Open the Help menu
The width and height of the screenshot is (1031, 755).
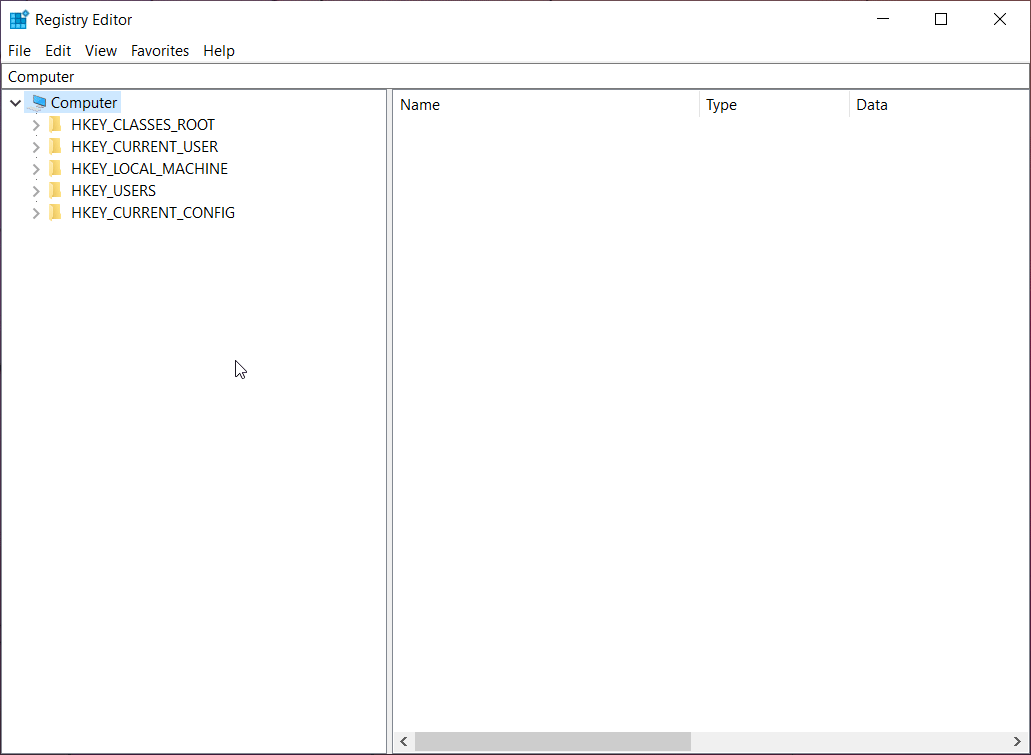(218, 51)
